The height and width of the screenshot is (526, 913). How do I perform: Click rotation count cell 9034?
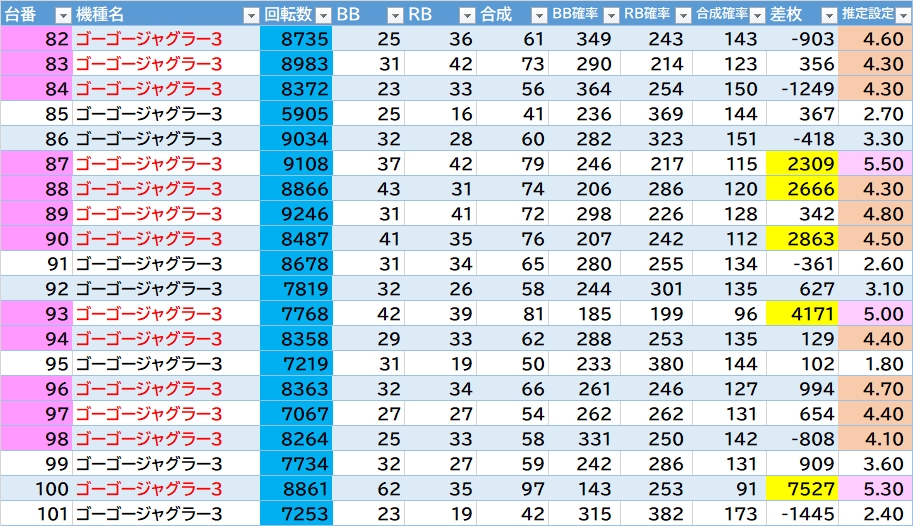296,139
